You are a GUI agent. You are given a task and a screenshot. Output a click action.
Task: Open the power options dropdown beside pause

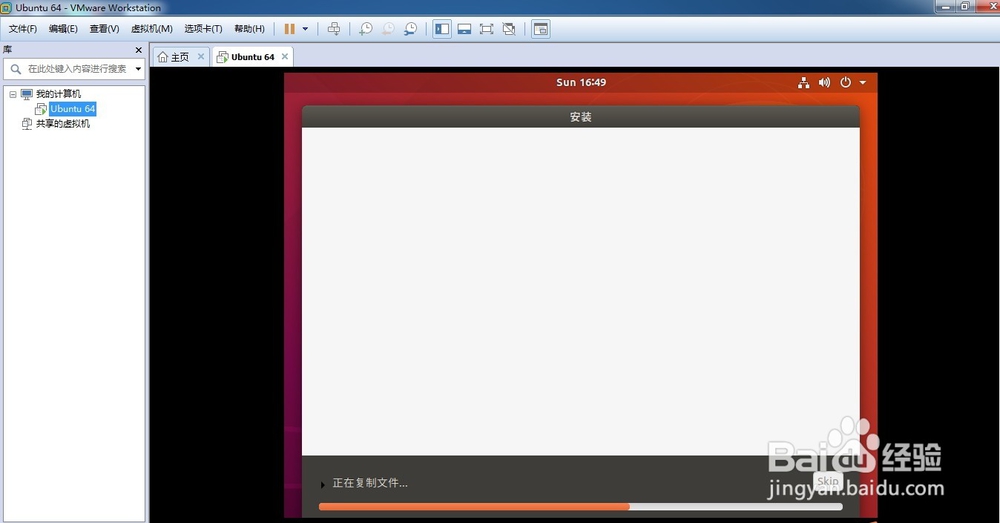click(x=305, y=29)
